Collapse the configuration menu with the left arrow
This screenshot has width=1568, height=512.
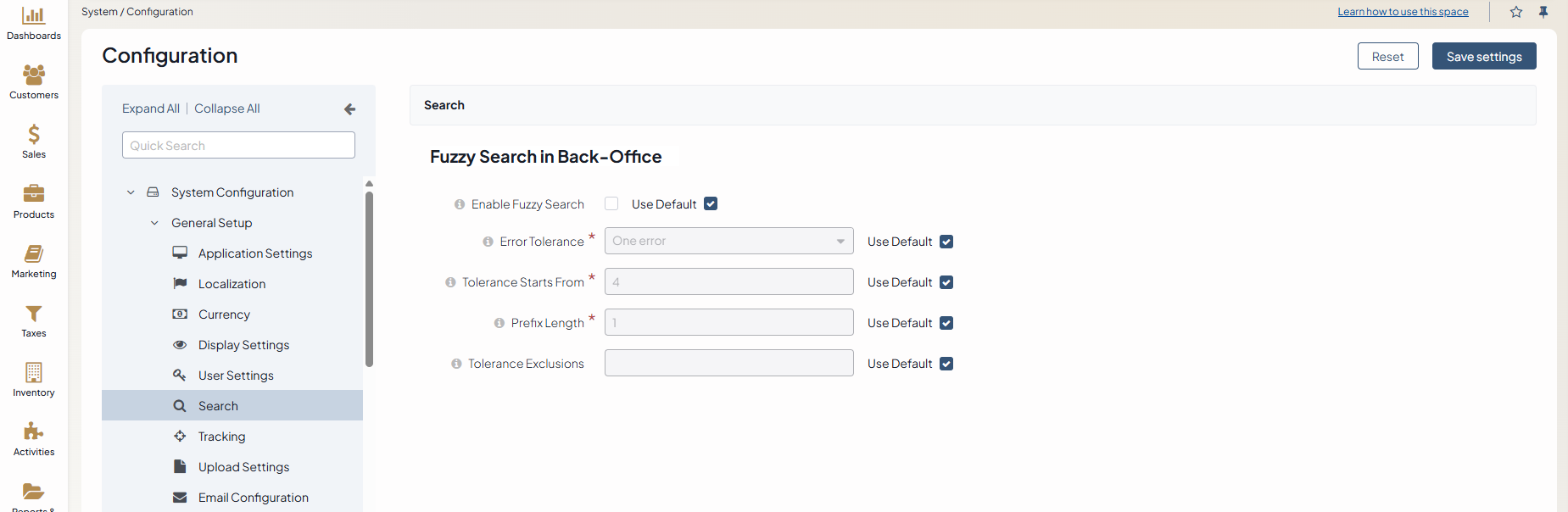(349, 109)
